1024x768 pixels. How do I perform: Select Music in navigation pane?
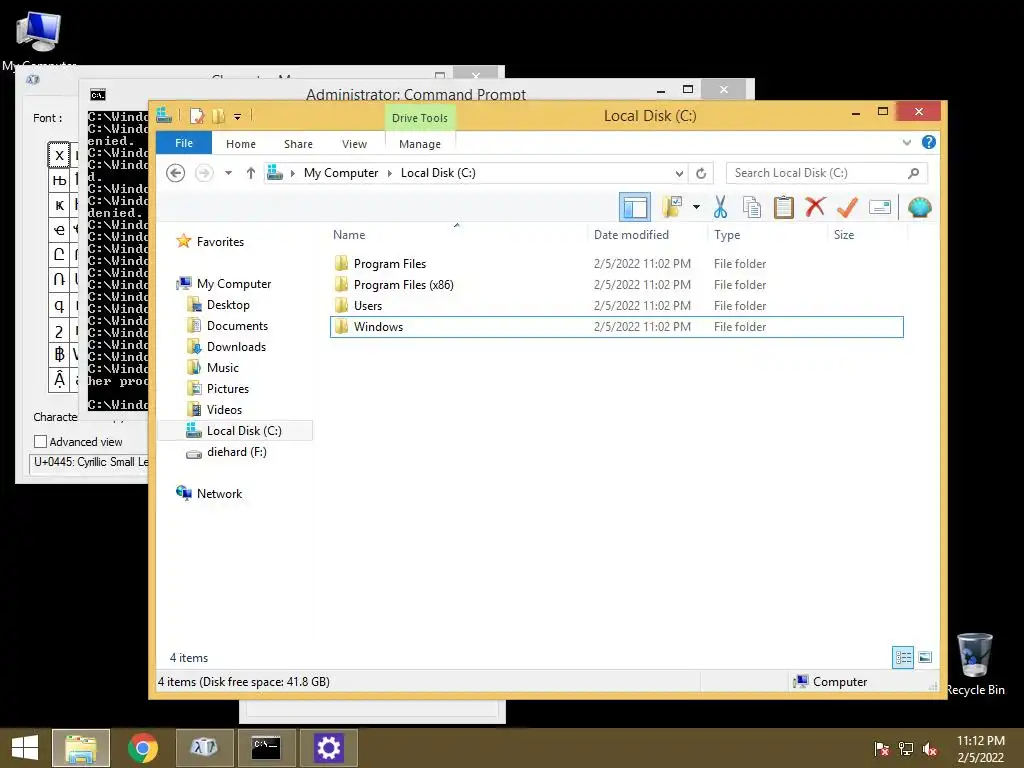(222, 368)
